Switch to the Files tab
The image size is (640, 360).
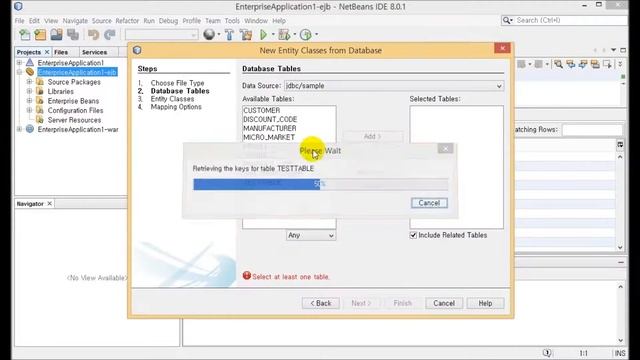(x=61, y=52)
